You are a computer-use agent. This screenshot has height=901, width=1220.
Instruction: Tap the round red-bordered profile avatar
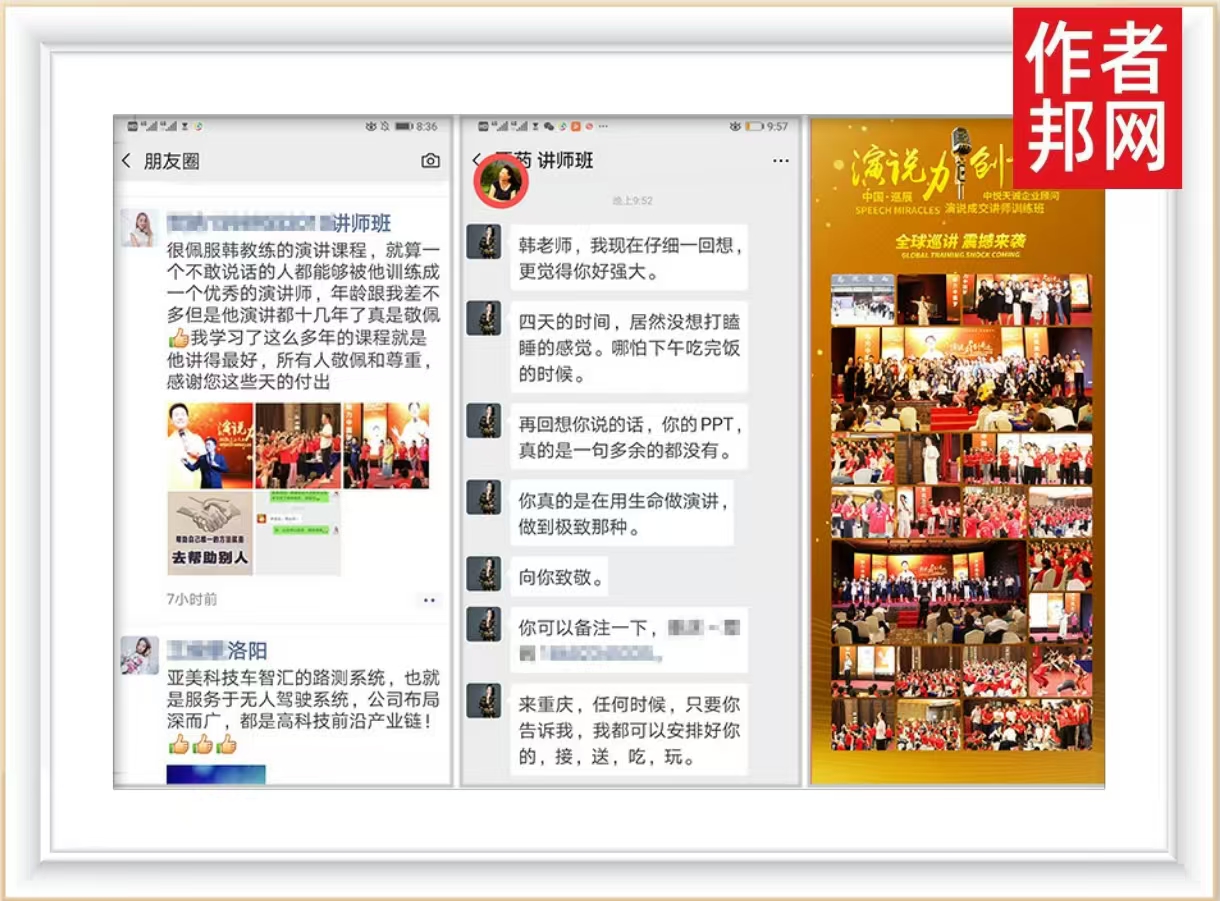(500, 181)
